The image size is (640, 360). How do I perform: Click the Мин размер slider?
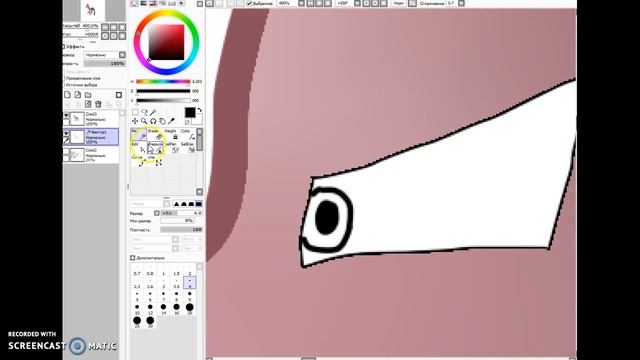pos(177,221)
